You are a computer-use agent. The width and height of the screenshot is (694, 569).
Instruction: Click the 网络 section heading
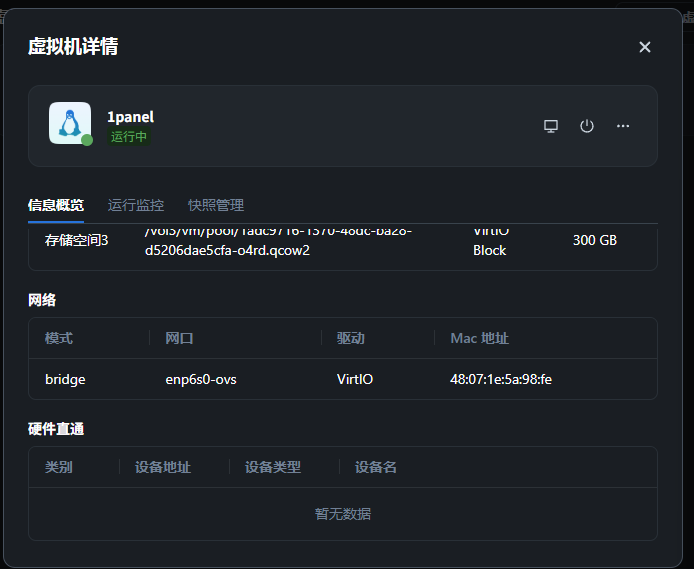tap(42, 300)
